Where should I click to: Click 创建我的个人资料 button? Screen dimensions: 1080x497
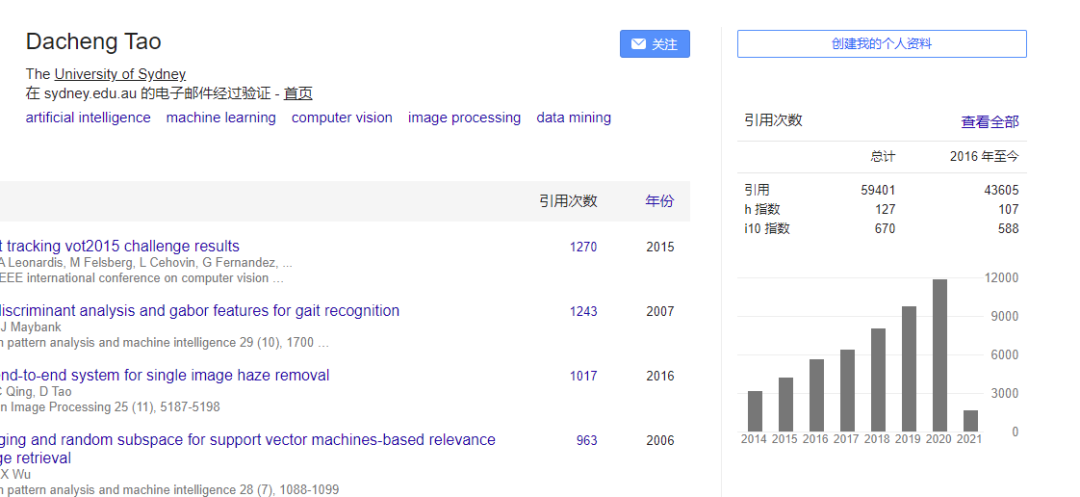pyautogui.click(x=881, y=44)
